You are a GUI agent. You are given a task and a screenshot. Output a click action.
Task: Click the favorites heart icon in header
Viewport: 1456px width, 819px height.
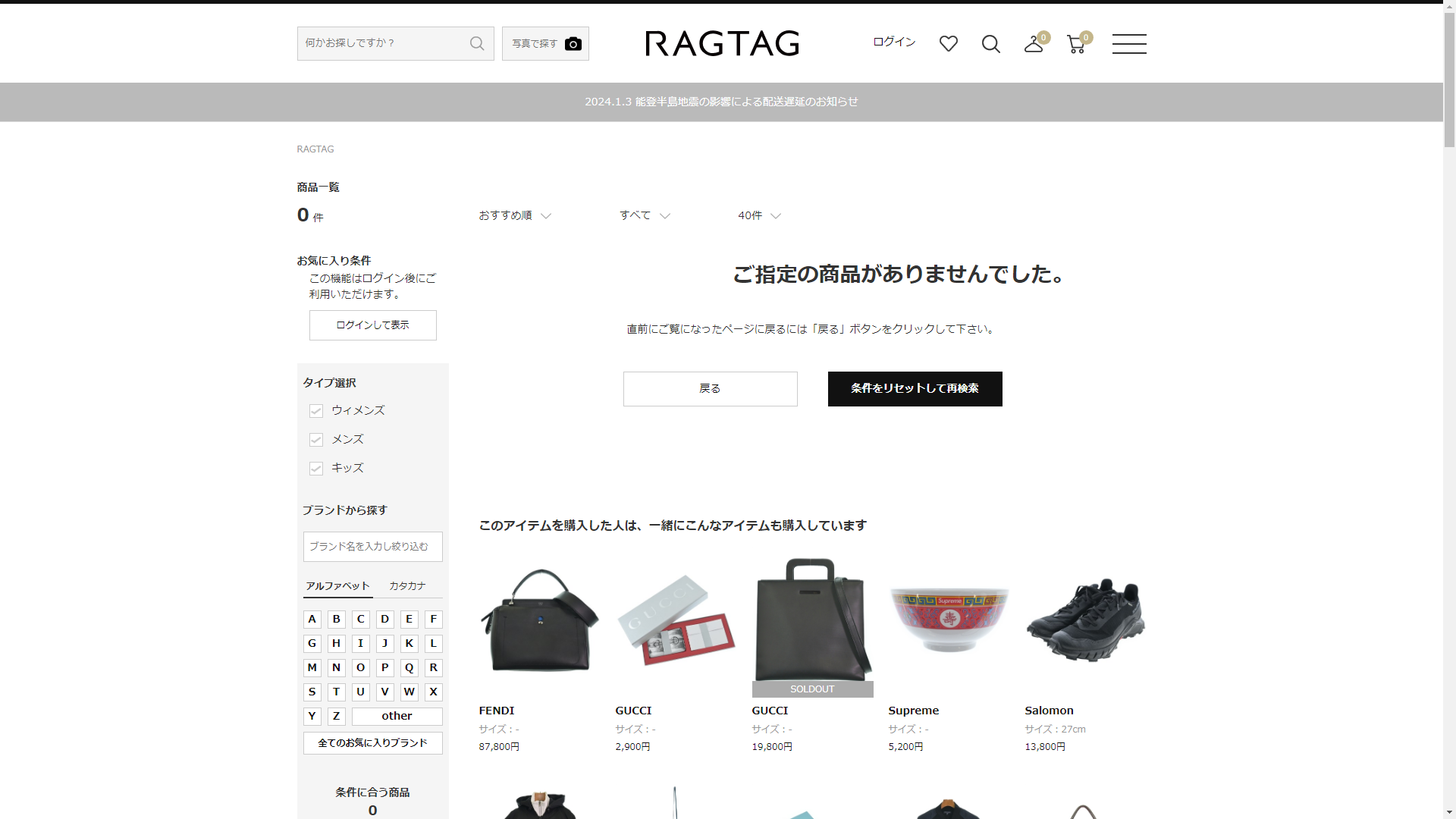948,44
